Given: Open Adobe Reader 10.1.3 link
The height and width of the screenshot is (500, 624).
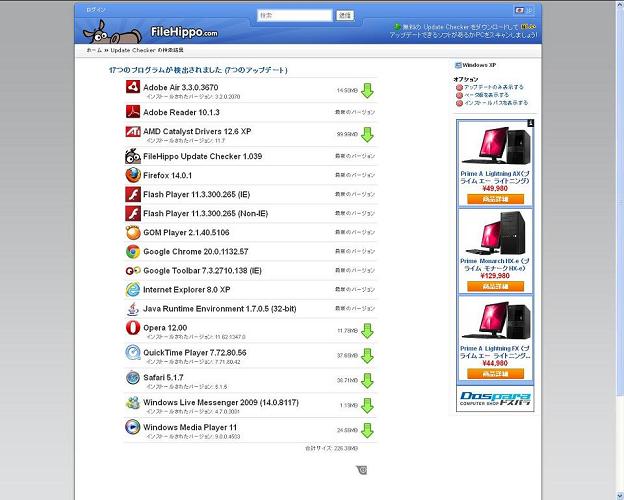Looking at the screenshot, I should point(181,112).
